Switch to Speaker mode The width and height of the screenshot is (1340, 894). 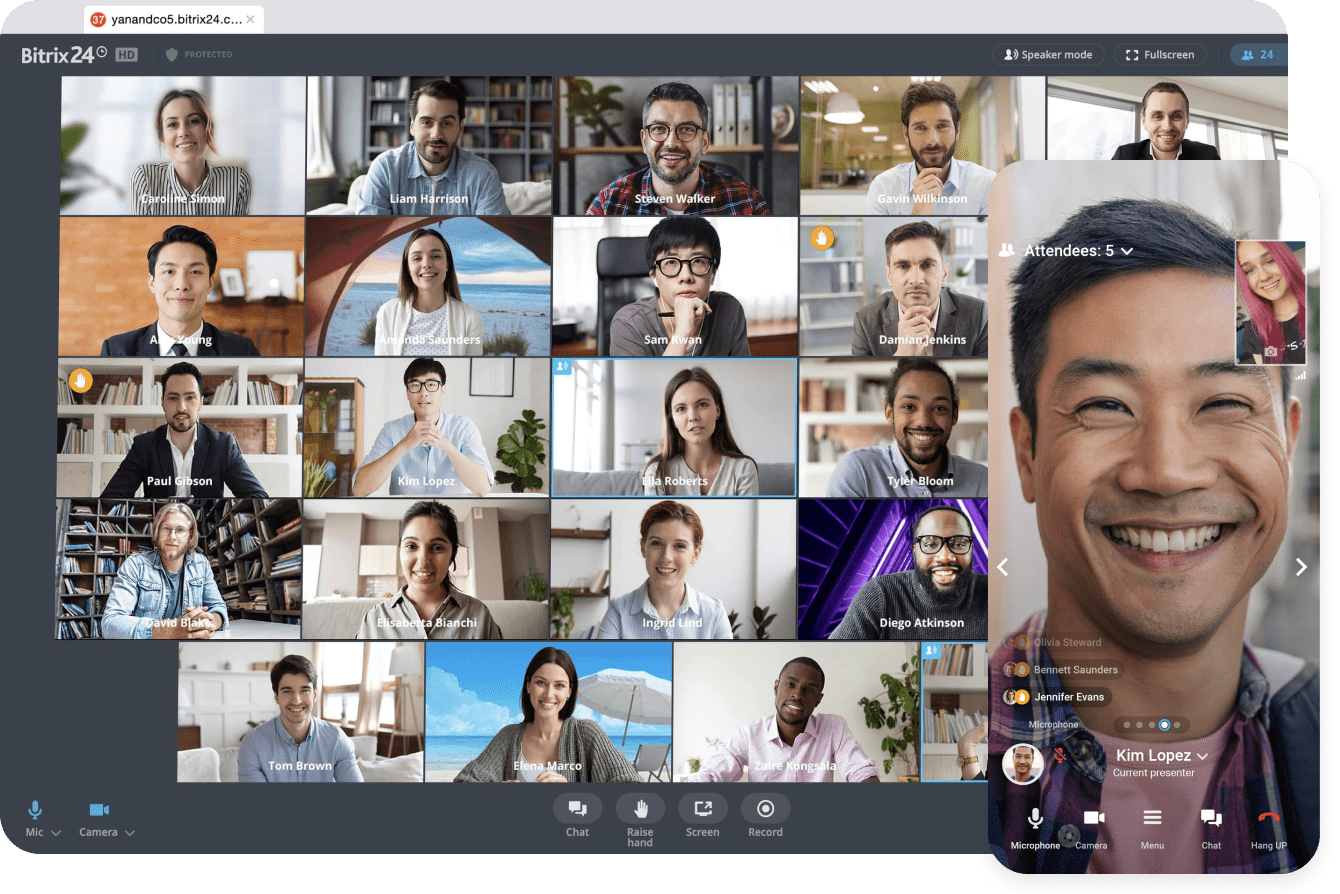tap(1047, 55)
